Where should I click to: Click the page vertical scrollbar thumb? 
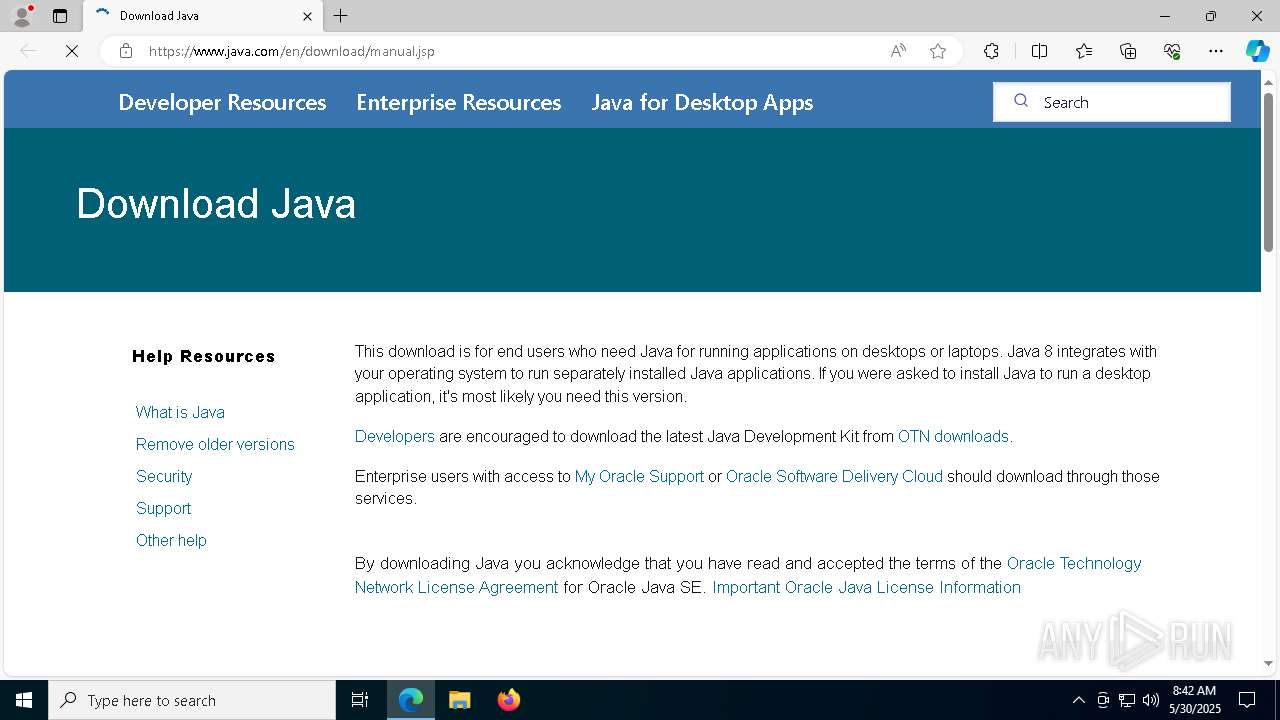coord(1268,170)
